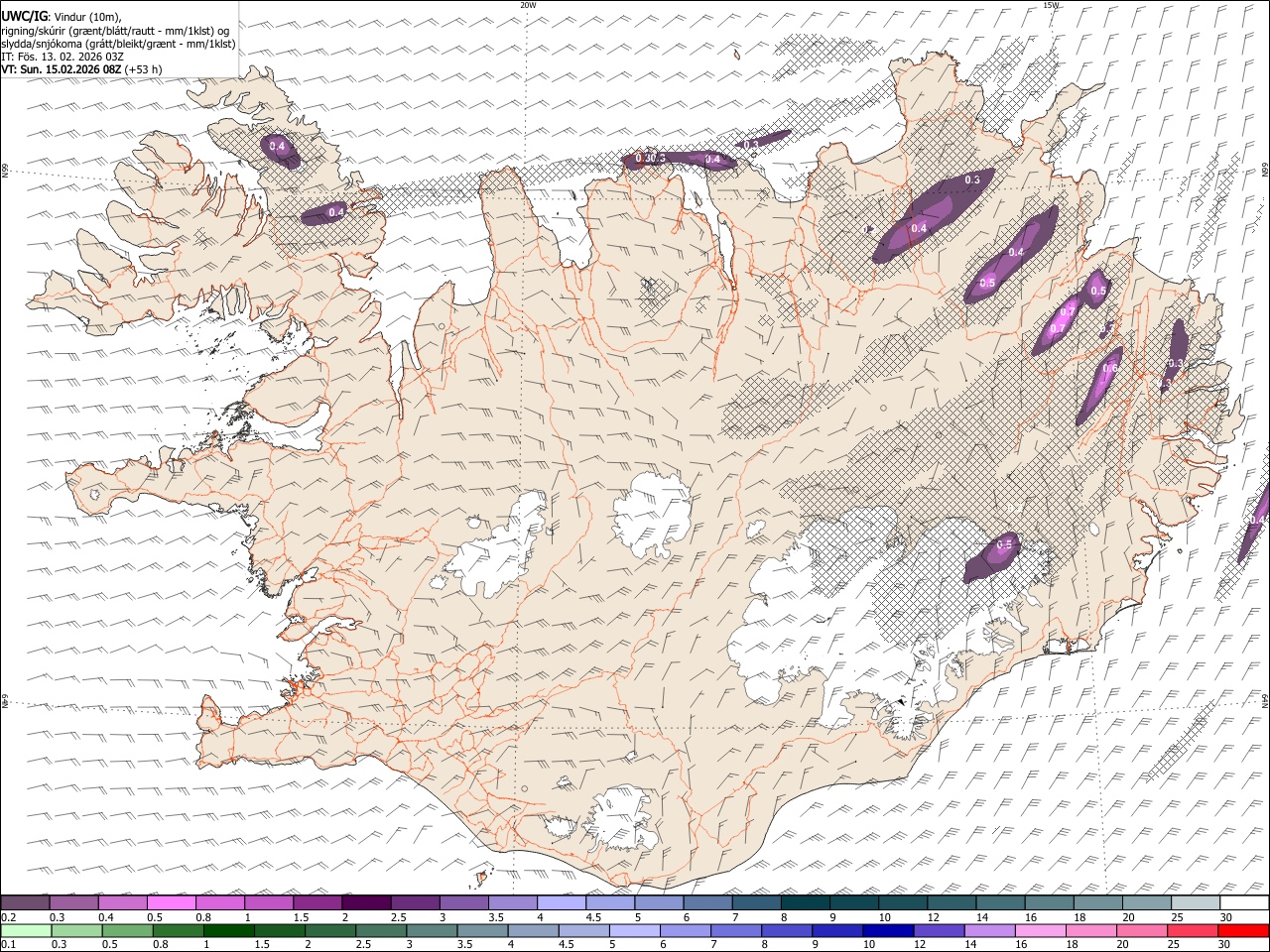Click the palest green 0.1 swatch in the lower legend
The height and width of the screenshot is (952, 1270).
[x=26, y=930]
